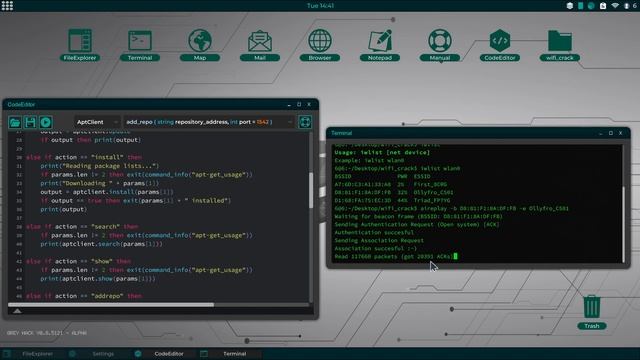Open the Trash icon on desktop
Screen dimensions: 640x360
click(592, 312)
